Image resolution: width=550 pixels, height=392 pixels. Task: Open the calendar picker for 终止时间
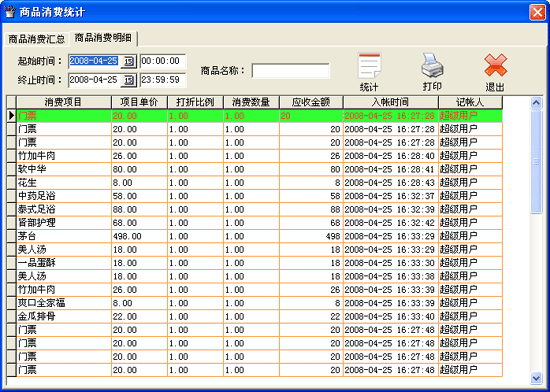128,81
